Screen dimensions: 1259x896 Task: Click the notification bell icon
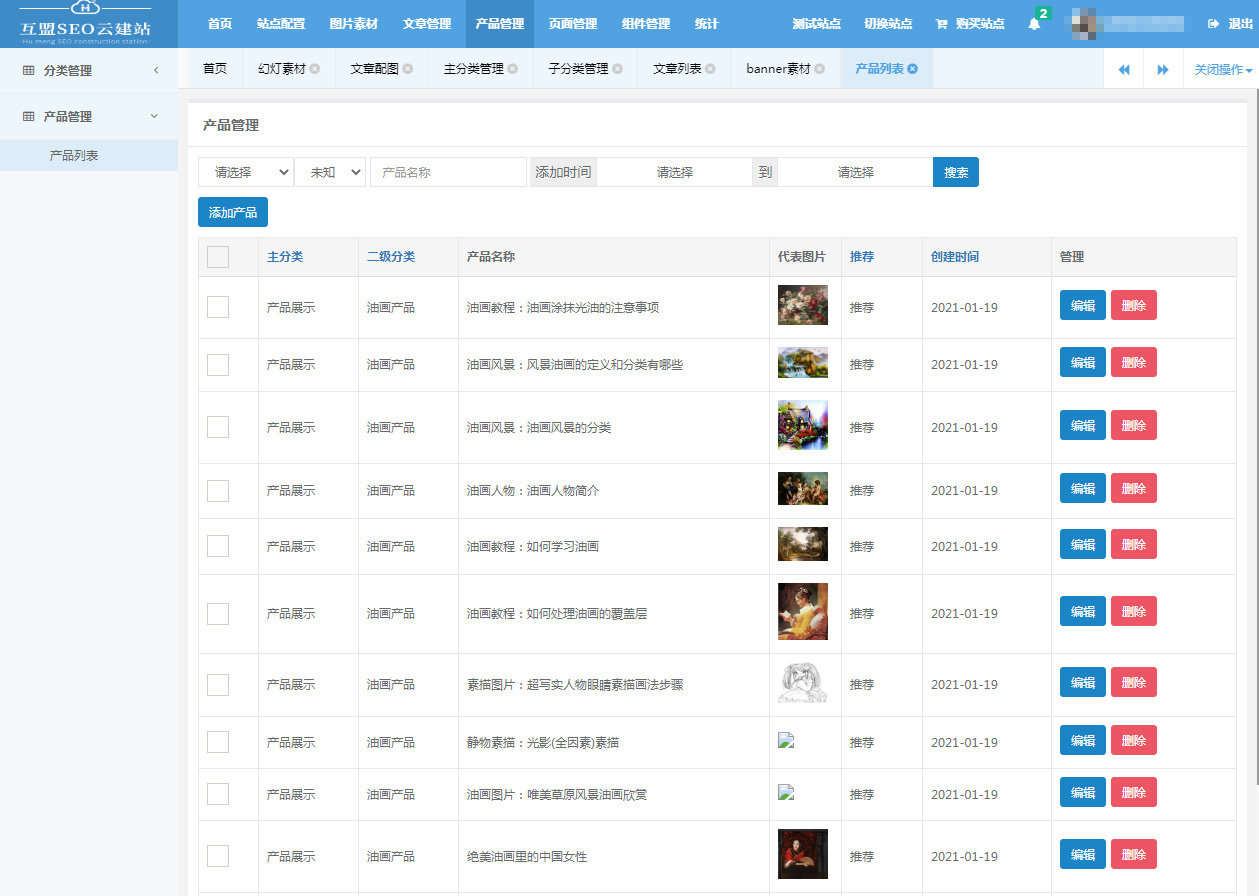(1034, 24)
